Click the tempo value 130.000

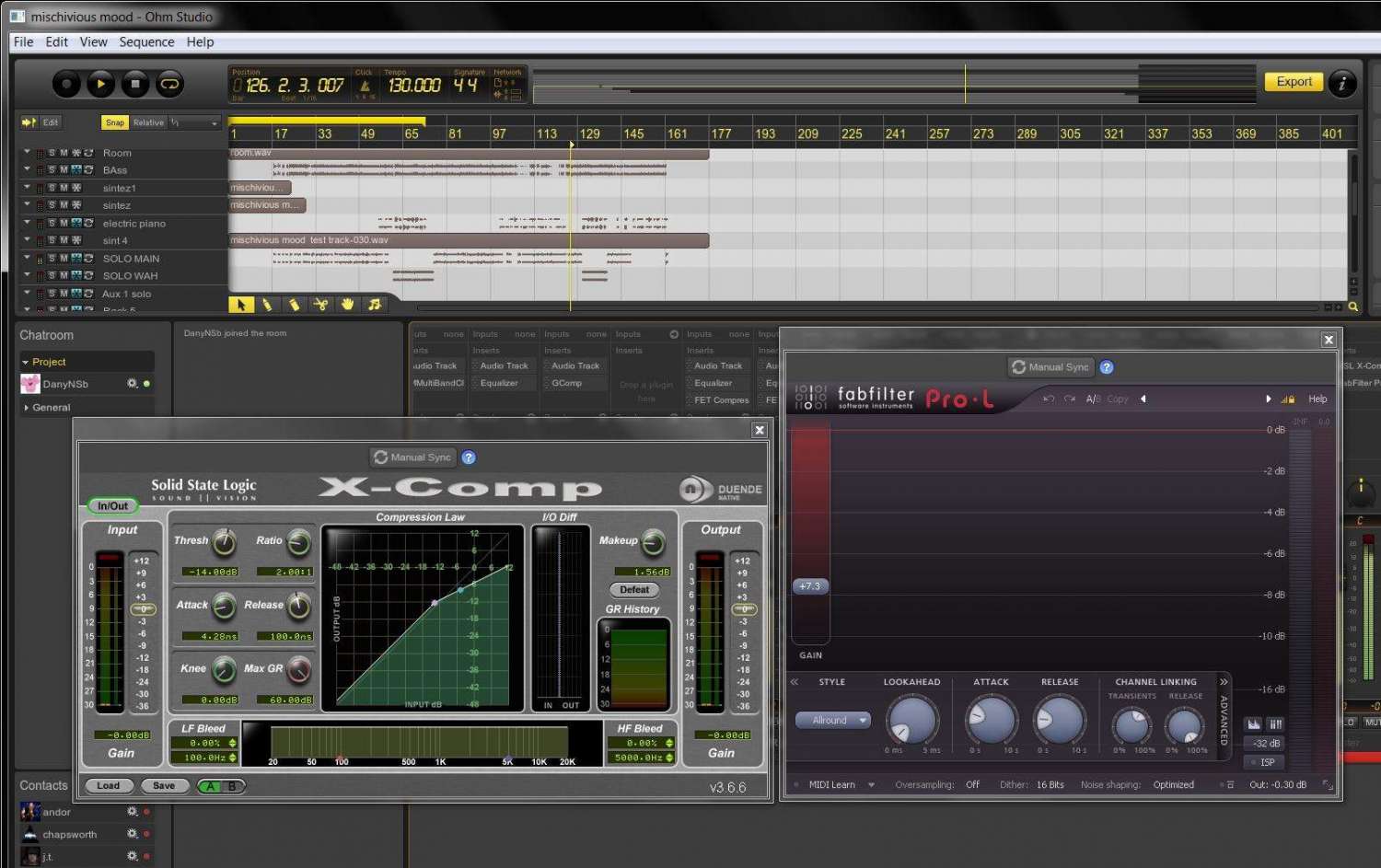pyautogui.click(x=414, y=86)
